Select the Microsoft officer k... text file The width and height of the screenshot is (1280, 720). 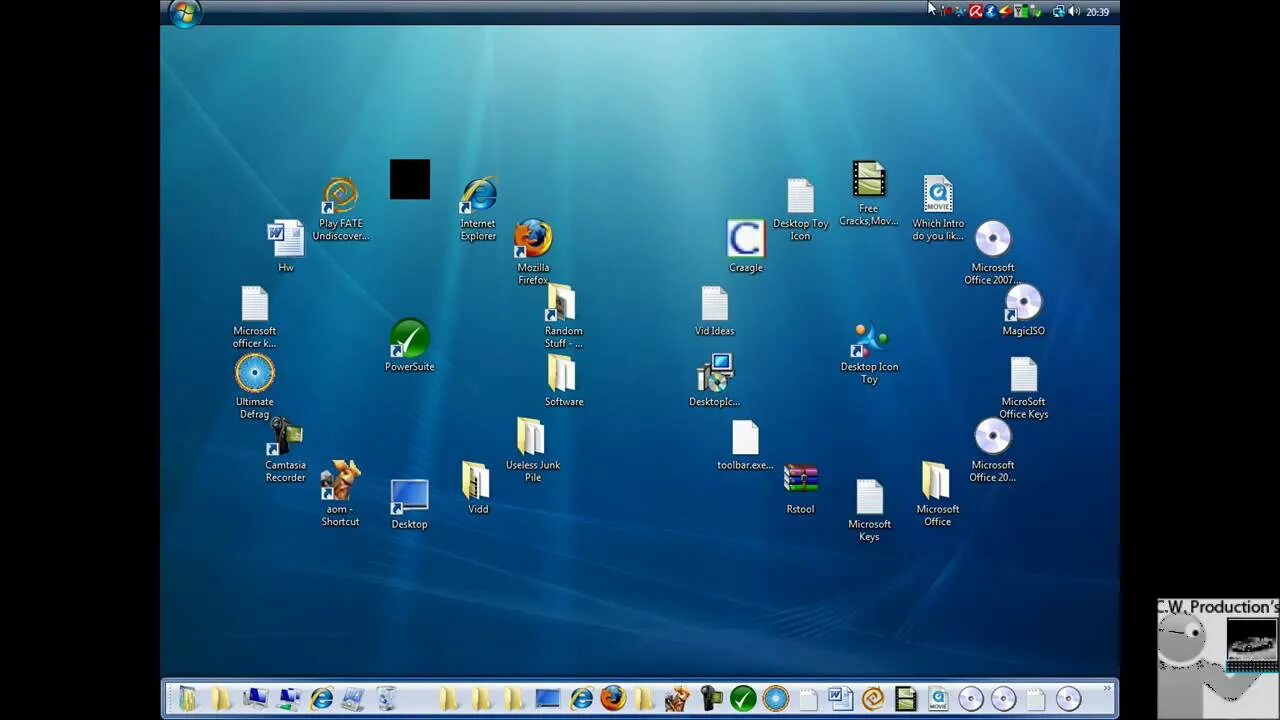[x=255, y=317]
